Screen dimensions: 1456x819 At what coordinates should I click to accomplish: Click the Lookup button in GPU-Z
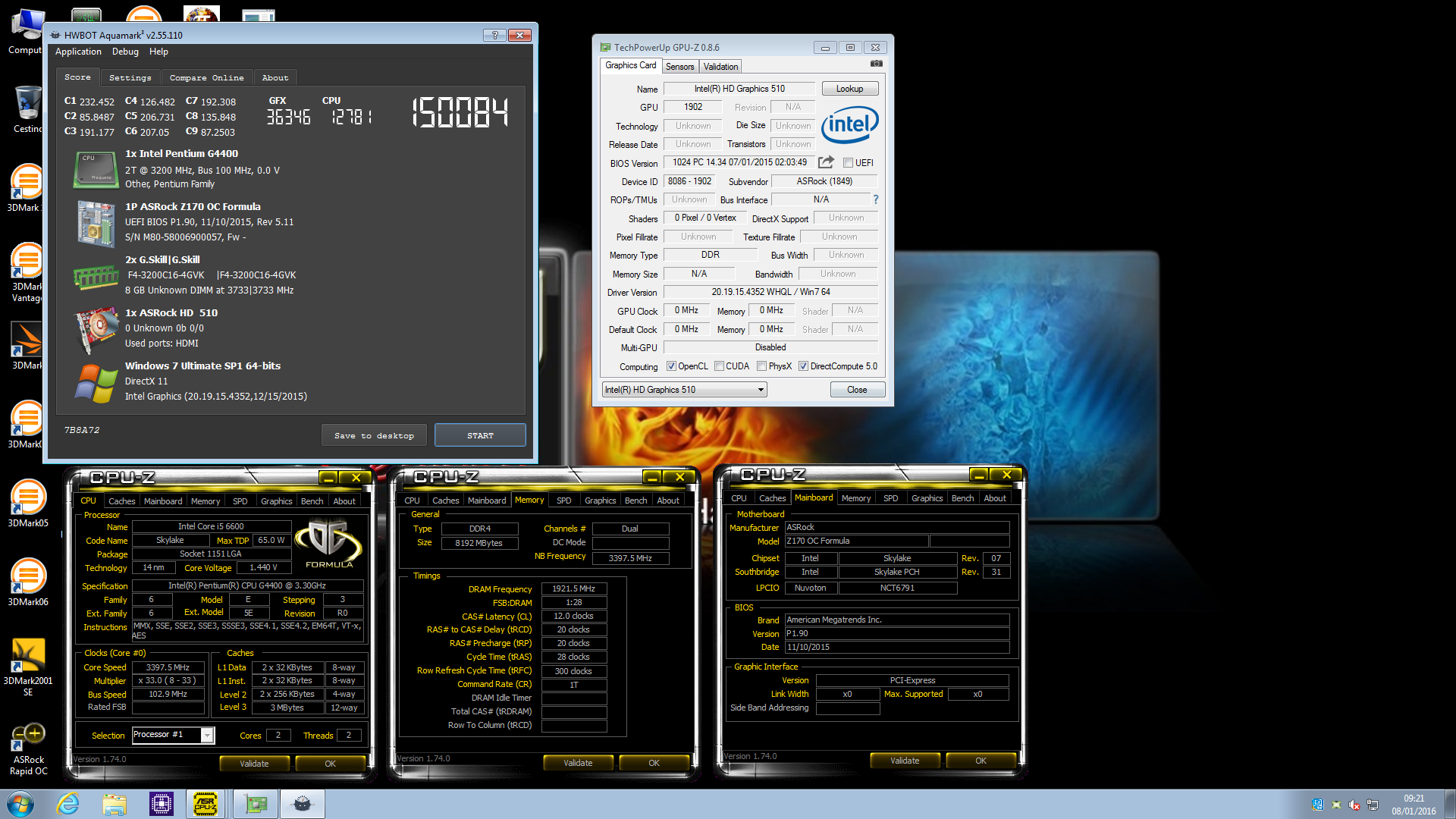tap(849, 89)
